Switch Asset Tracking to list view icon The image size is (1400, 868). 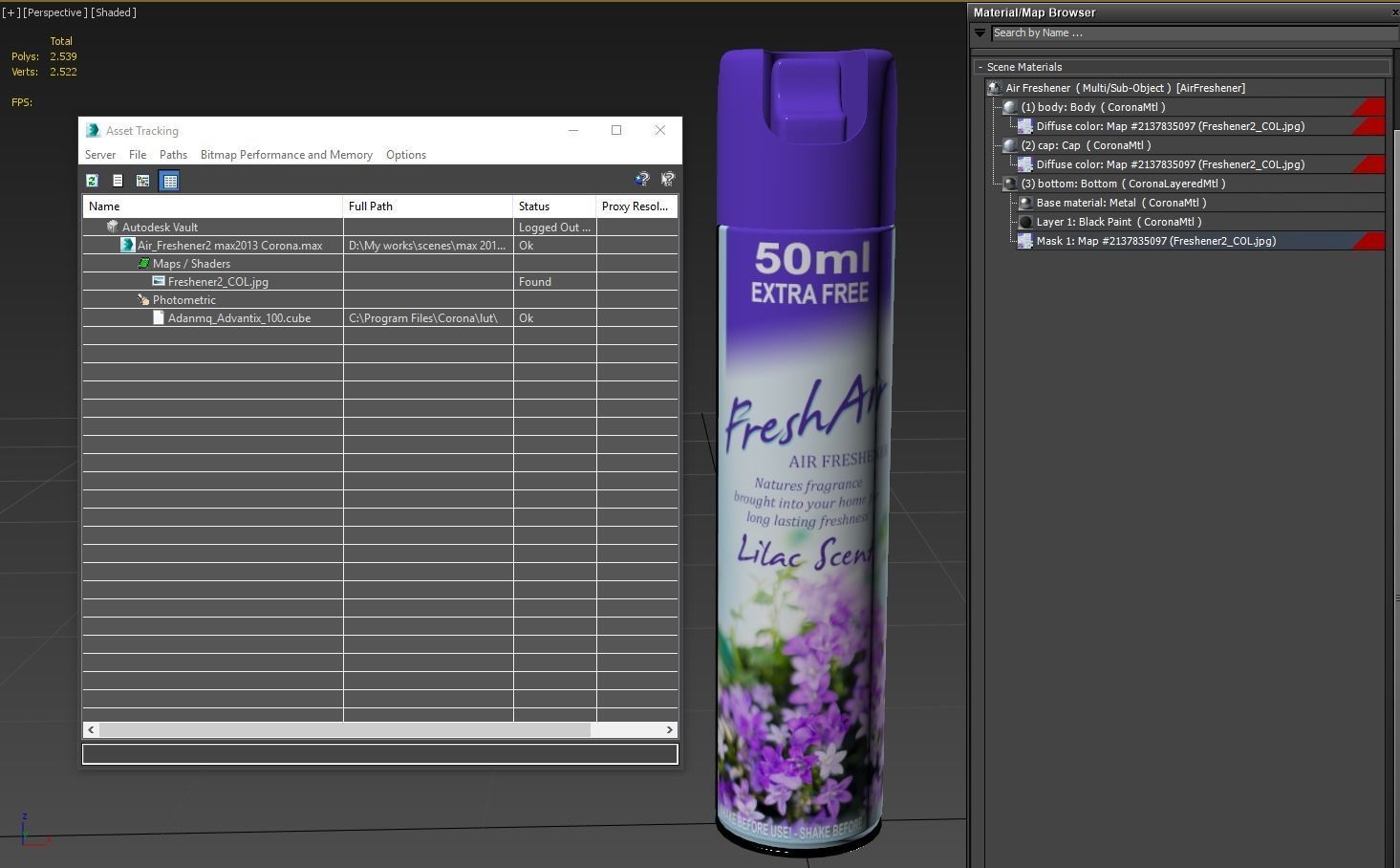(x=118, y=181)
